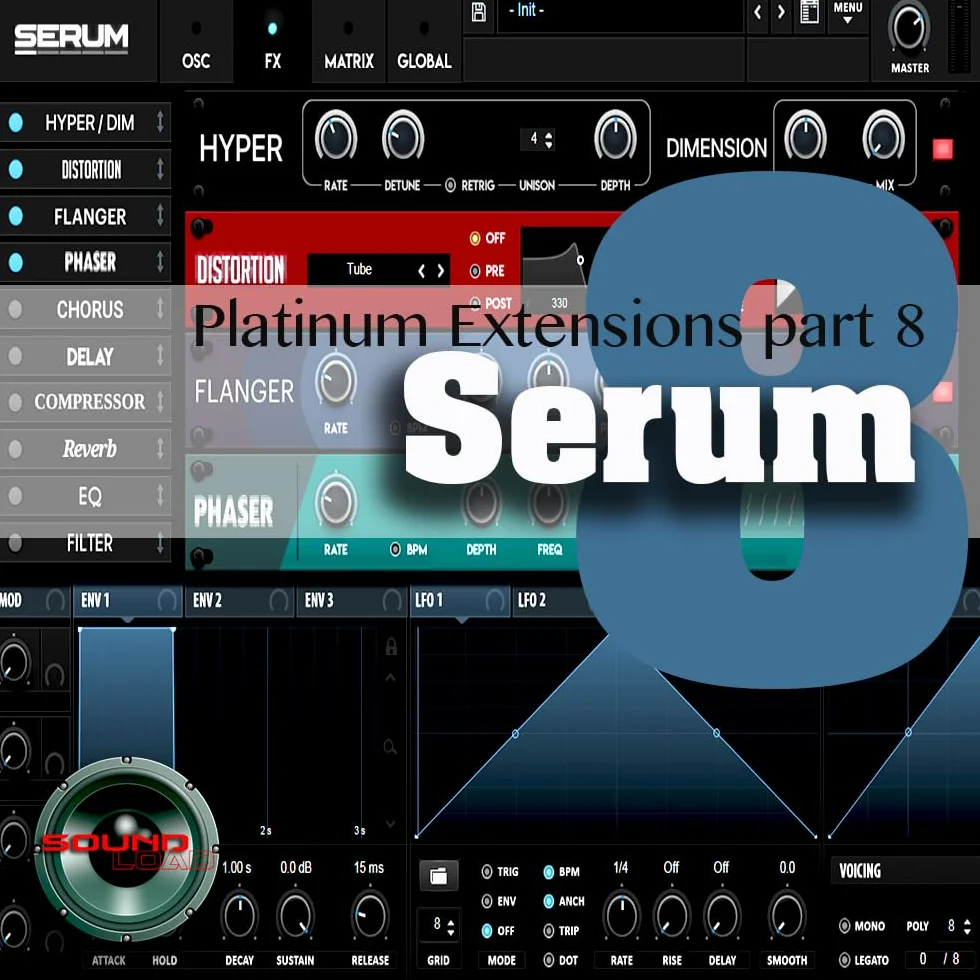Click the Init preset name field
The width and height of the screenshot is (980, 980).
click(620, 11)
